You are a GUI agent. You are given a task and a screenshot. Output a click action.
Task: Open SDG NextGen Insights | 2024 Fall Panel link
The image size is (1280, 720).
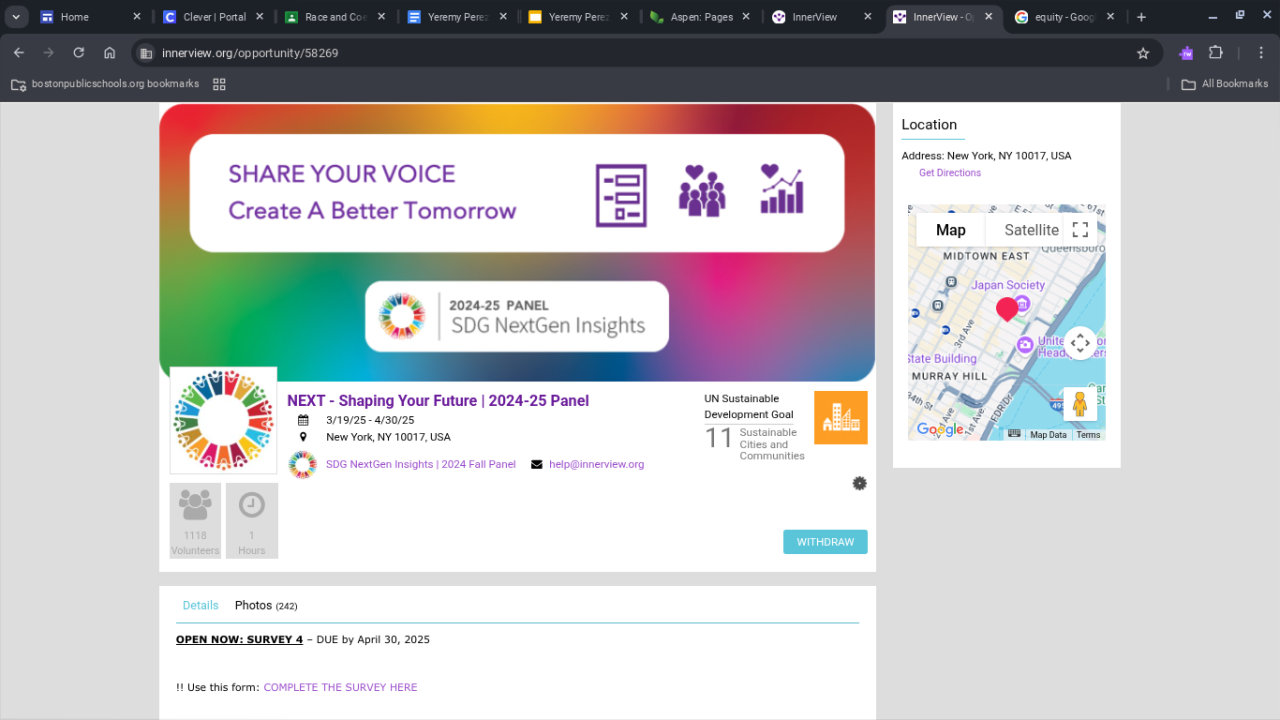(x=421, y=464)
